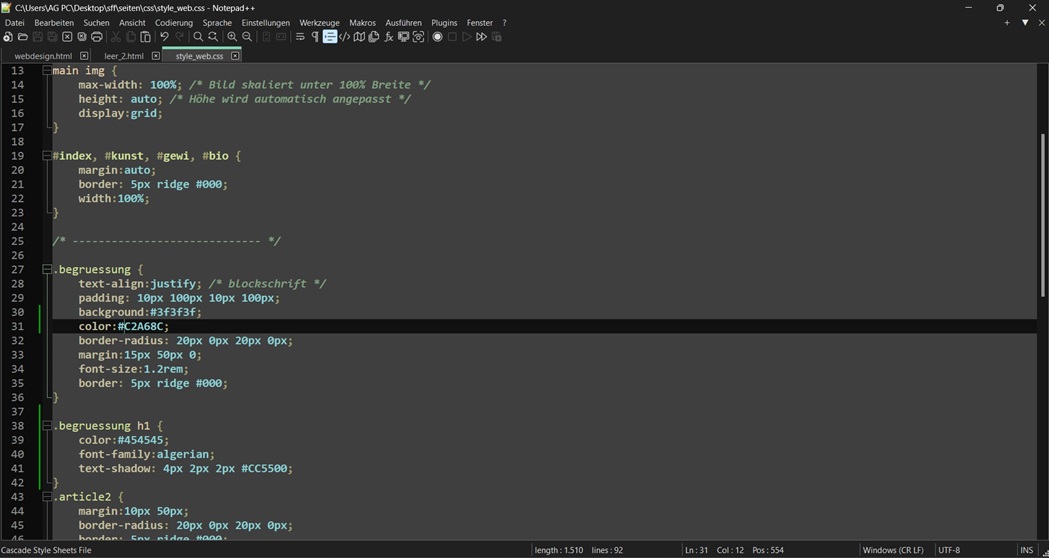This screenshot has height=558, width=1049.
Task: Collapse the .begruessung rule fold marker
Action: pos(46,270)
